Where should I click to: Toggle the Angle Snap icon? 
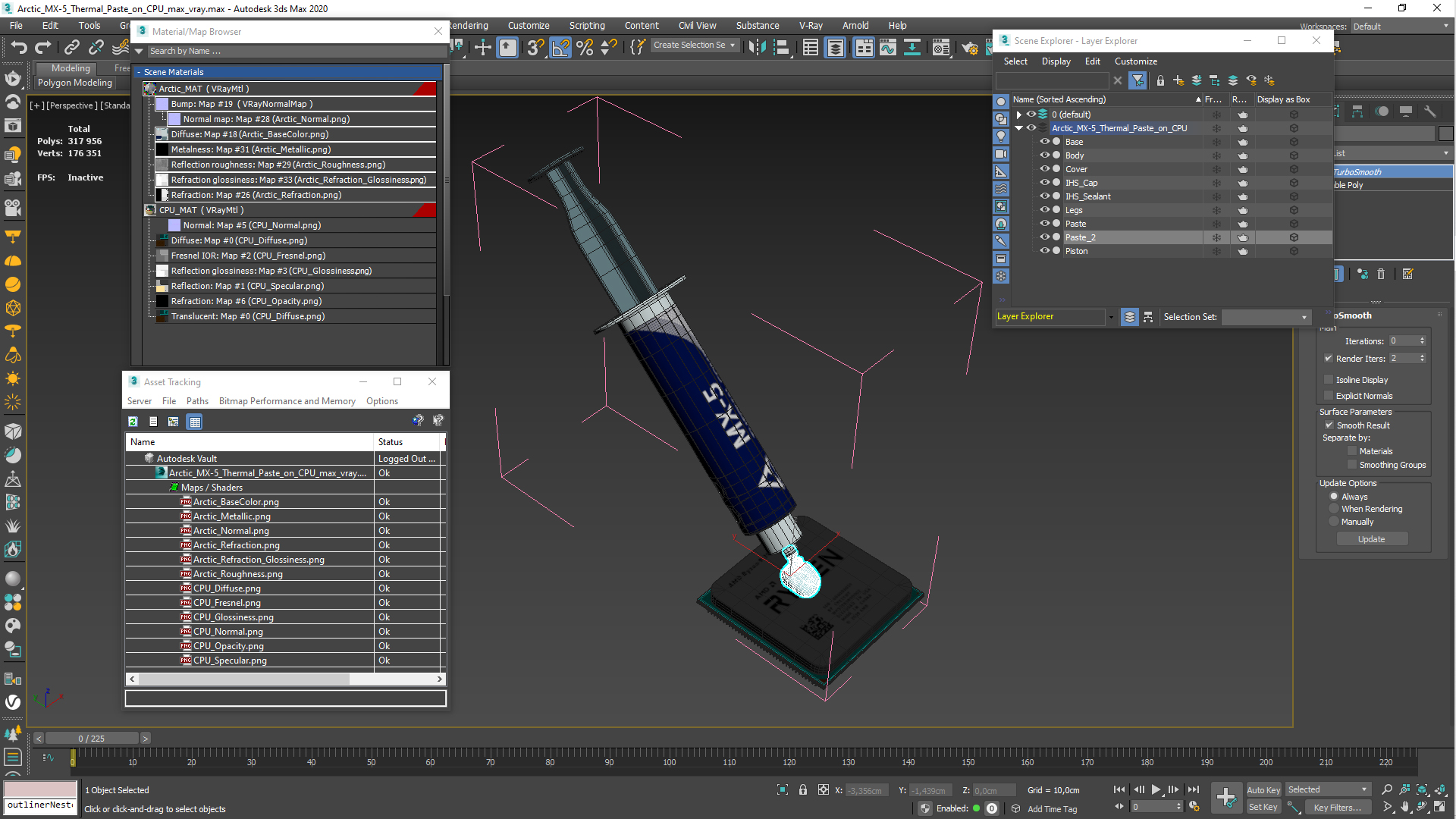pos(561,48)
